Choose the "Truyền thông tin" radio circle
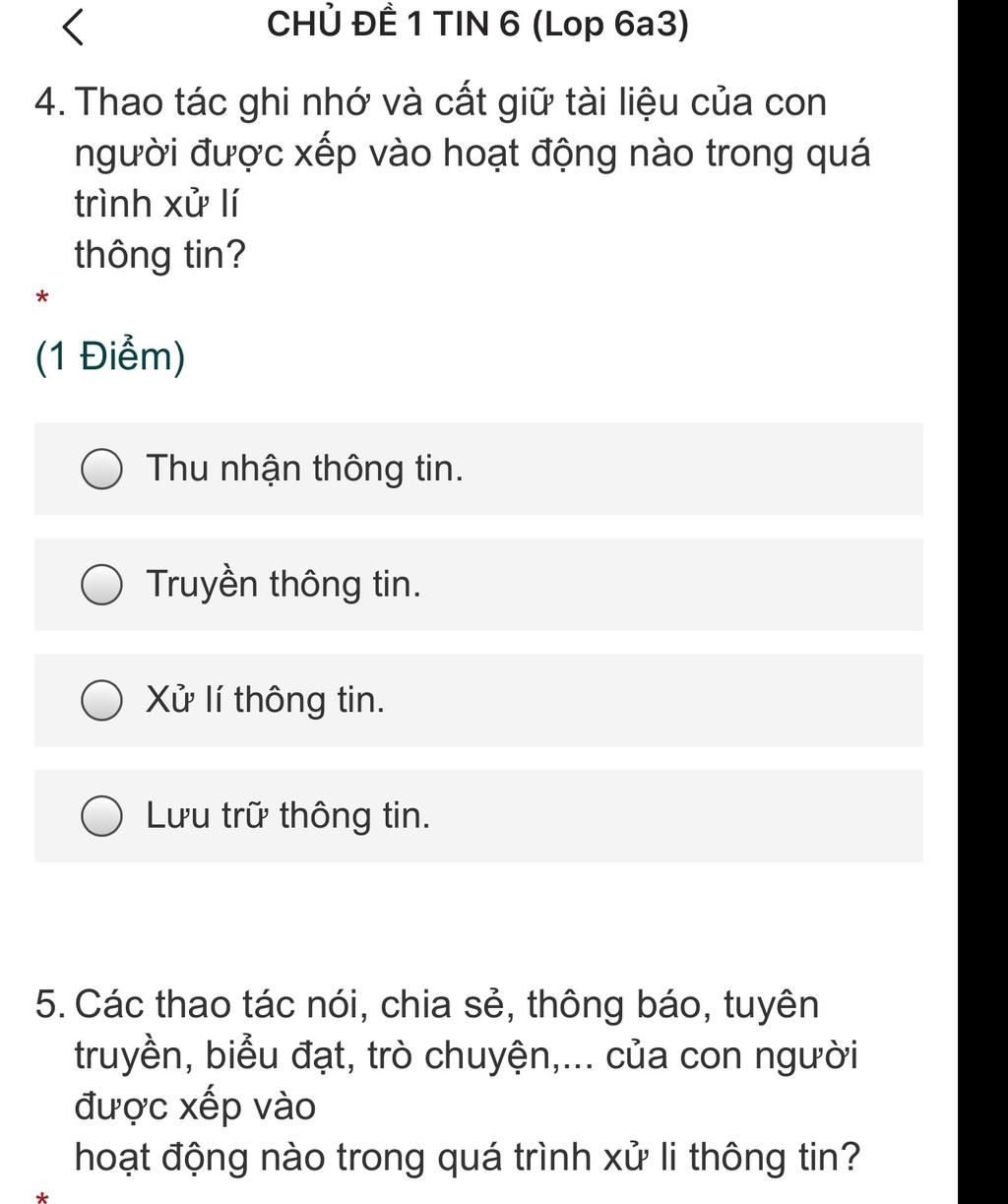The width and height of the screenshot is (1008, 1204). pyautogui.click(x=101, y=586)
